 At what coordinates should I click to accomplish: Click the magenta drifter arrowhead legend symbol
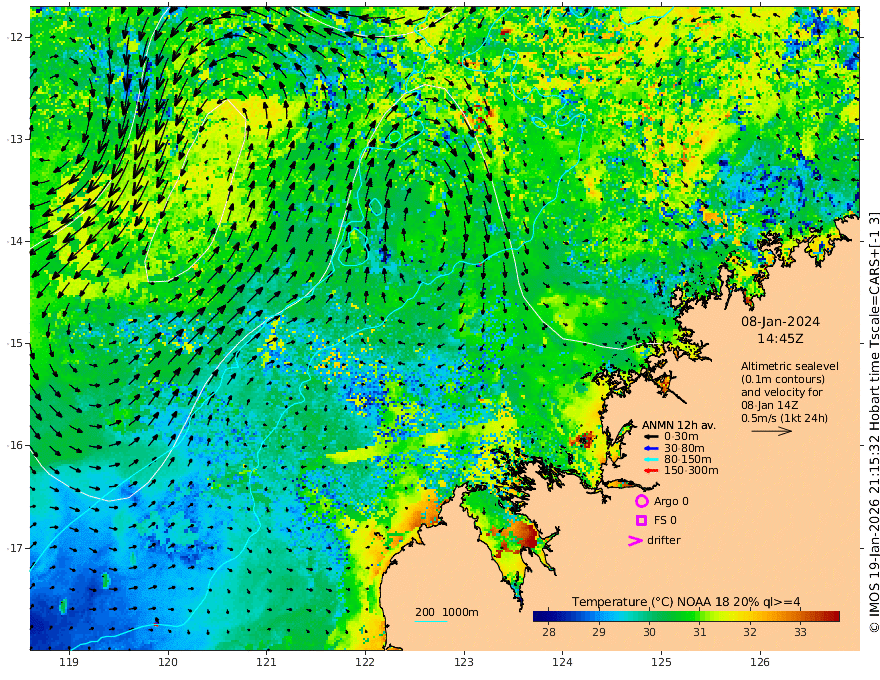tap(635, 540)
